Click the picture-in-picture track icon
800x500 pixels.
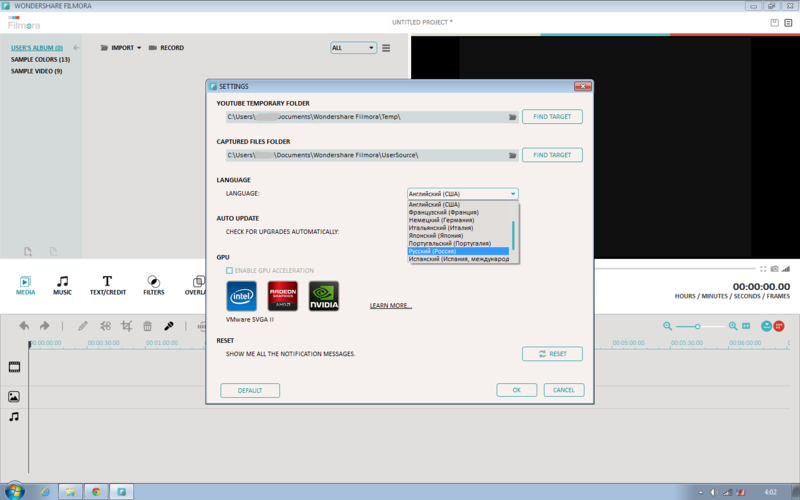click(x=14, y=396)
